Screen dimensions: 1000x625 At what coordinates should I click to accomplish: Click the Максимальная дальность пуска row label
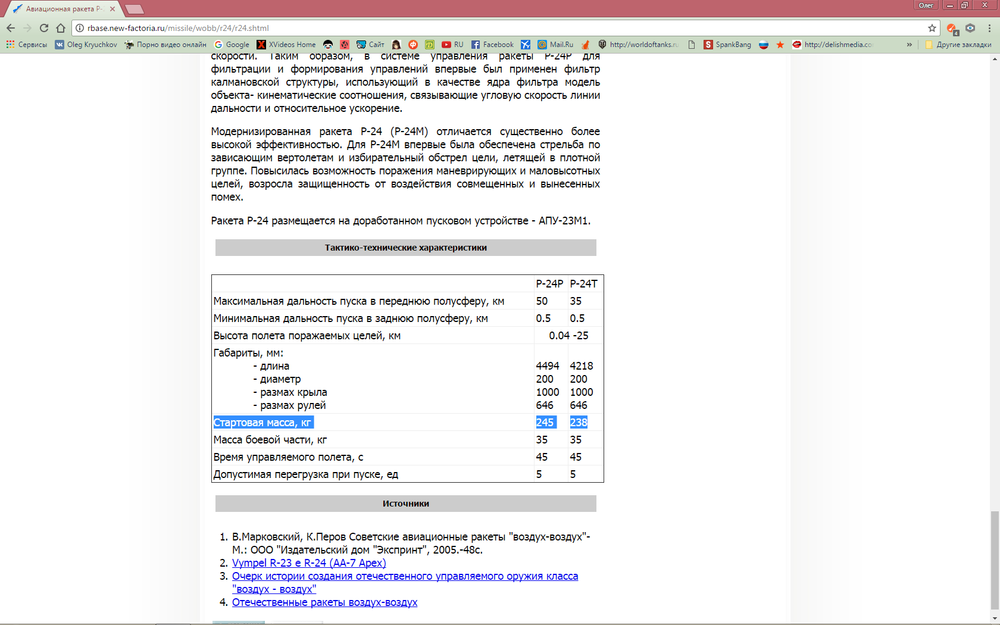pyautogui.click(x=359, y=301)
